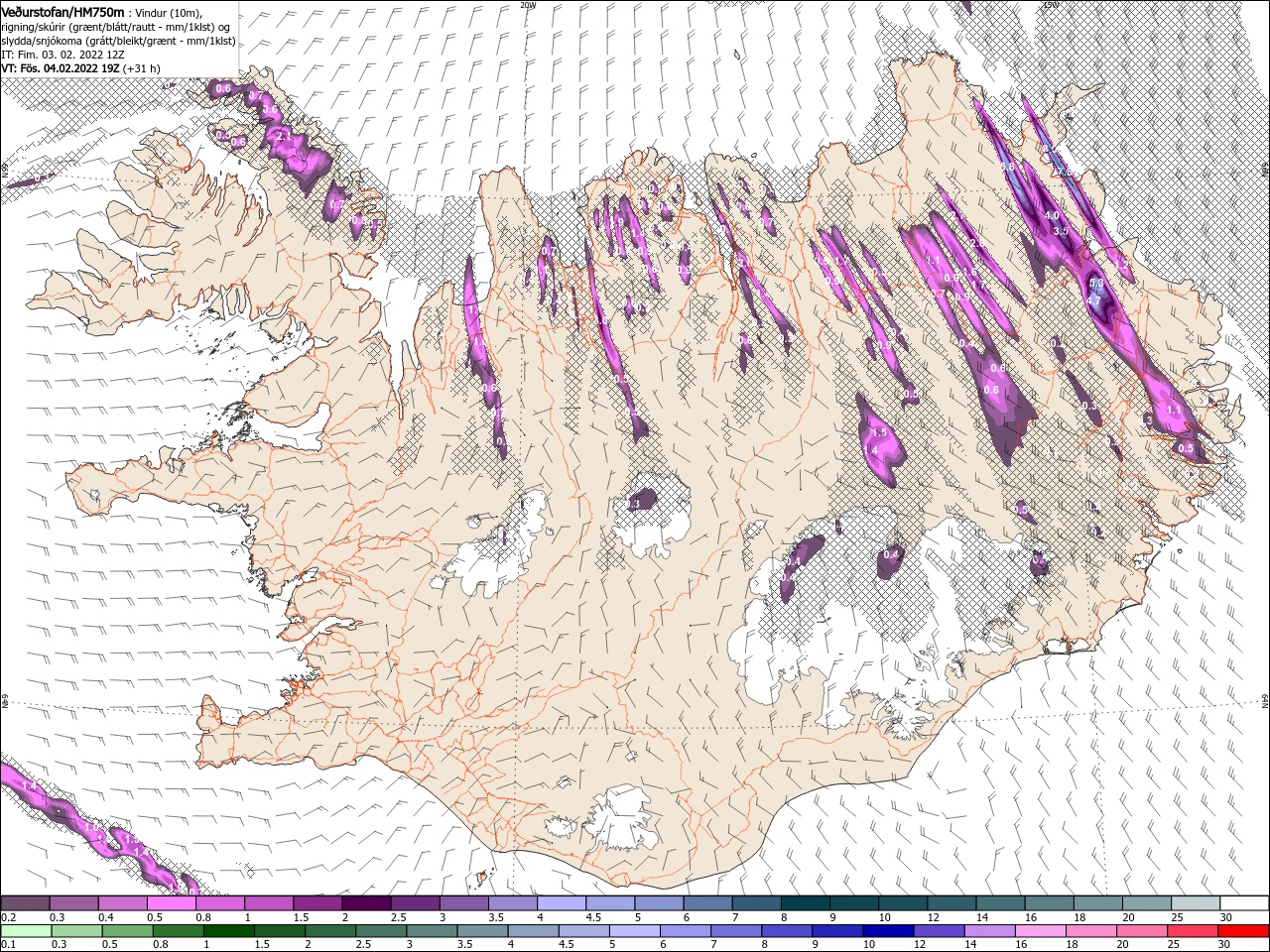The height and width of the screenshot is (952, 1270).
Task: Click the '3.5' snowfall value below 4.0
Action: click(x=1060, y=231)
